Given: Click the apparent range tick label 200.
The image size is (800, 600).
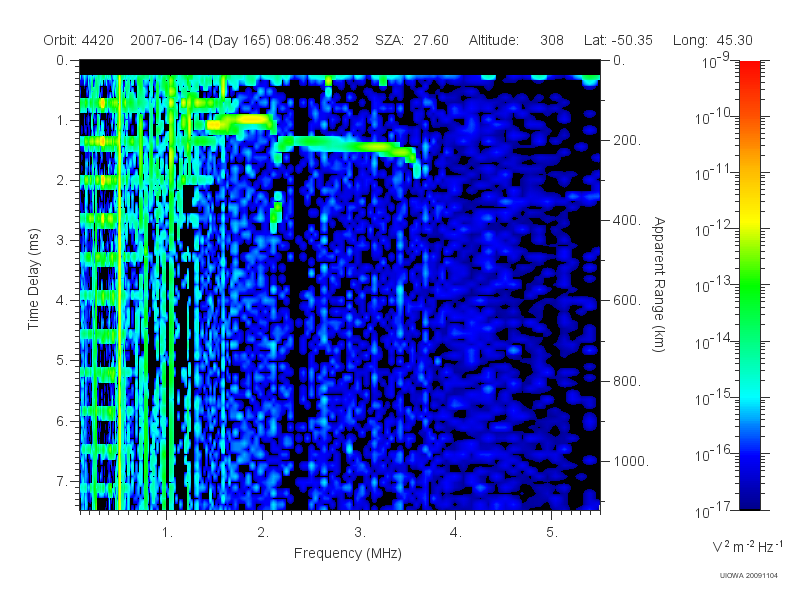Looking at the screenshot, I should tap(627, 140).
